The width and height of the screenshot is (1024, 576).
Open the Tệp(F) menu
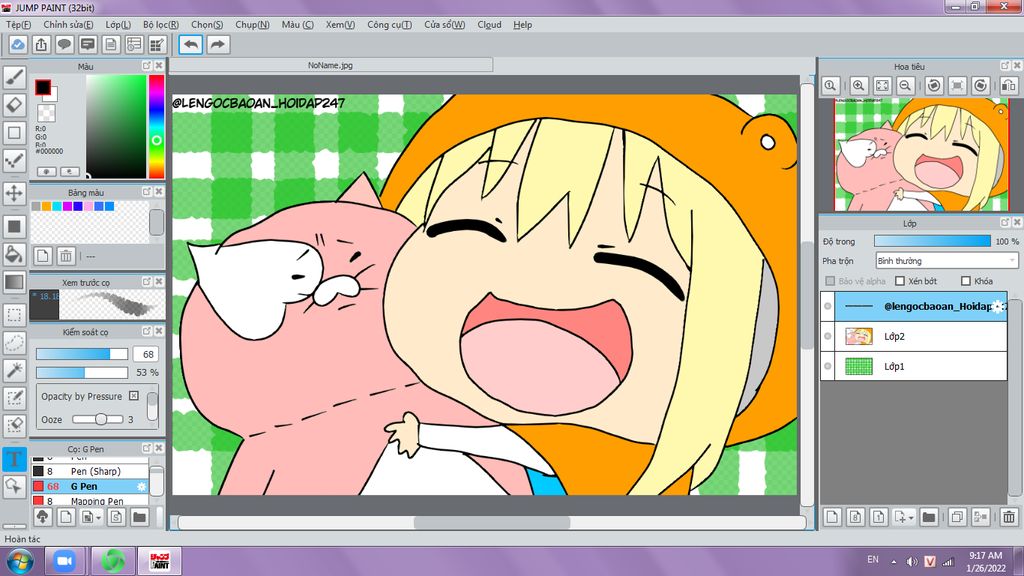point(18,24)
